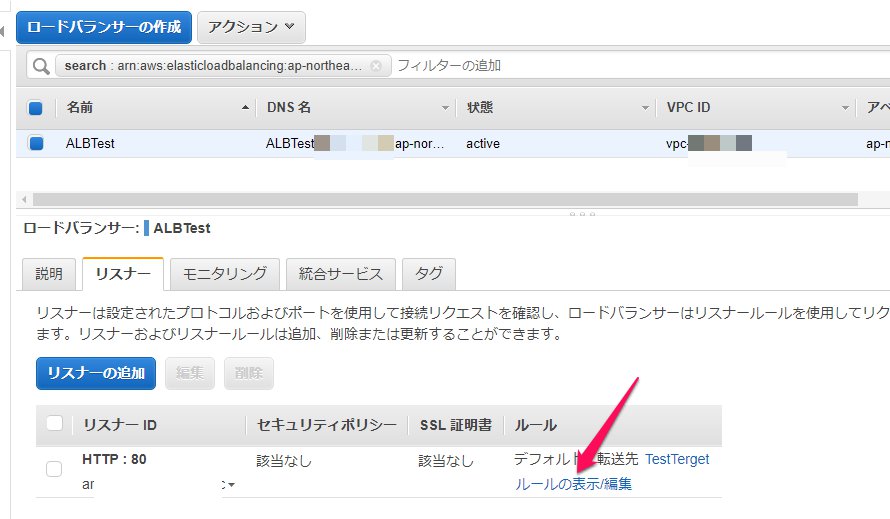Click the ロードバランサーの作成 button
Screen dimensions: 890x519
(x=104, y=27)
